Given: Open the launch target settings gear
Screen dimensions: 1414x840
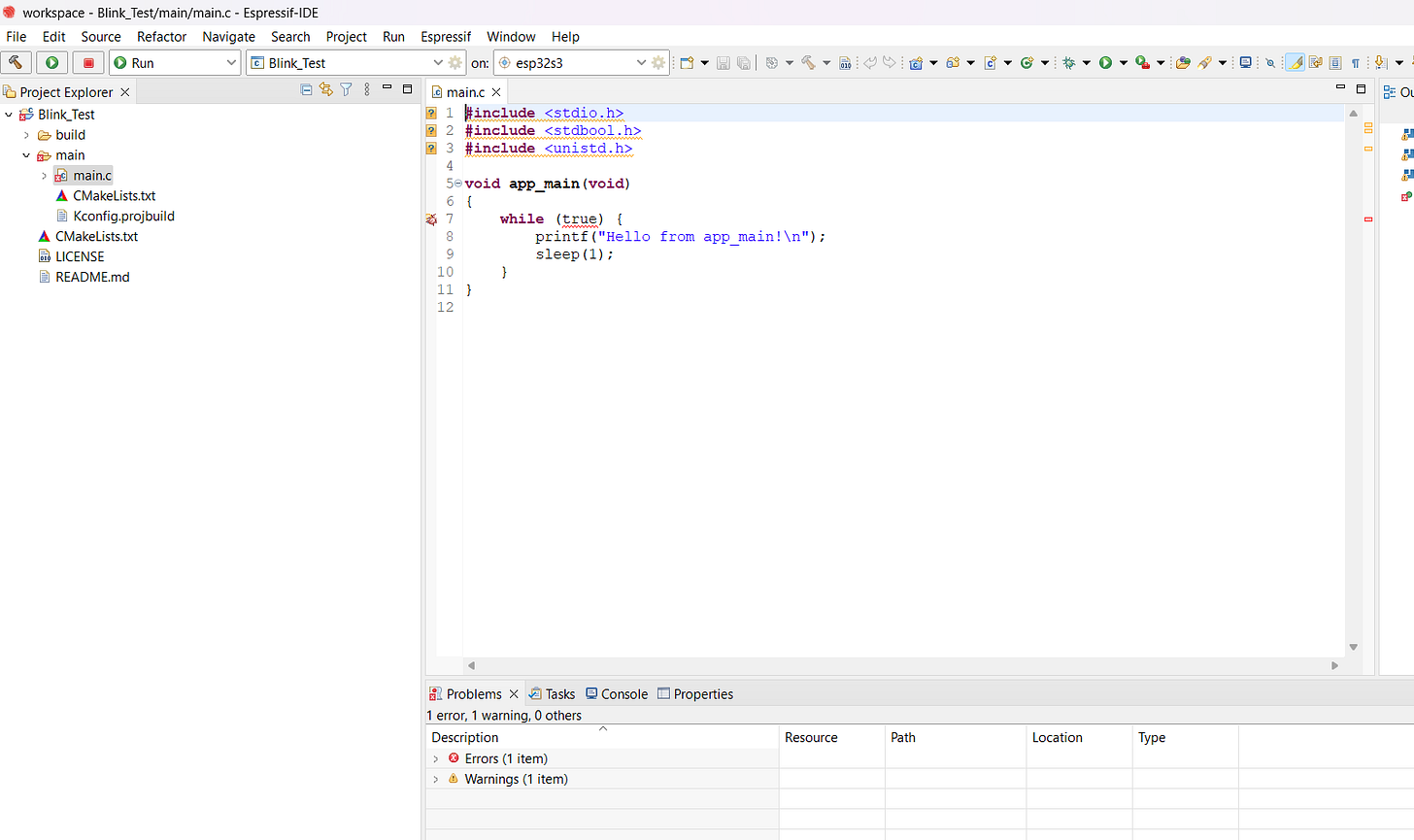Looking at the screenshot, I should coord(658,63).
